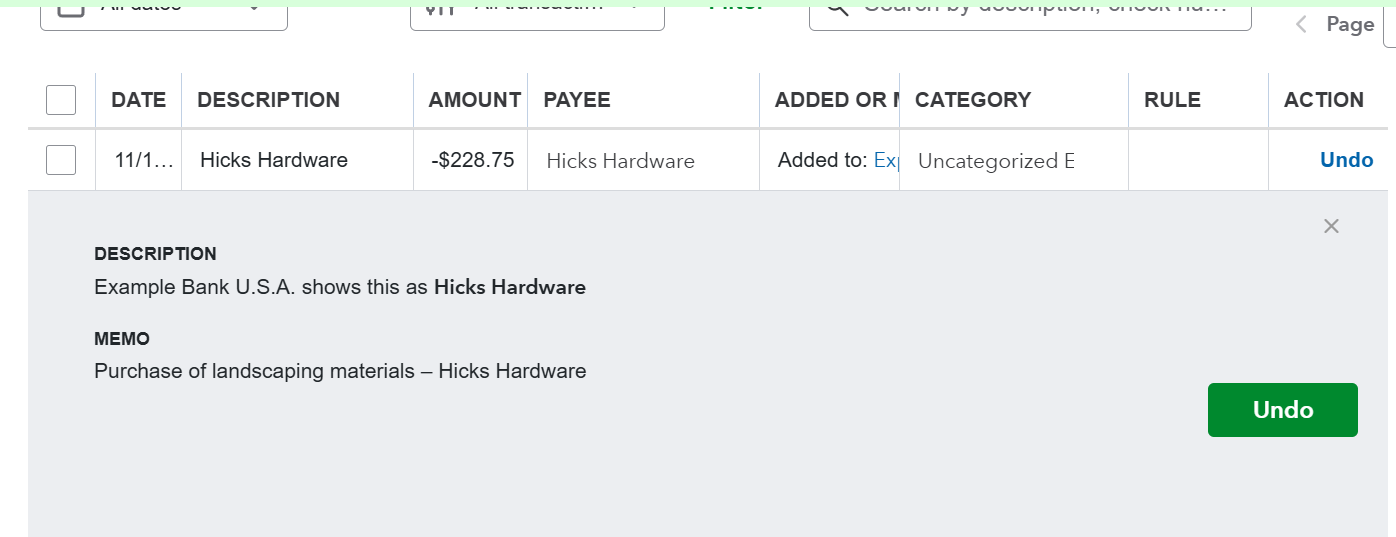Check the Hicks Hardware transaction checkbox
Viewport: 1396px width, 537px height.
tap(61, 160)
